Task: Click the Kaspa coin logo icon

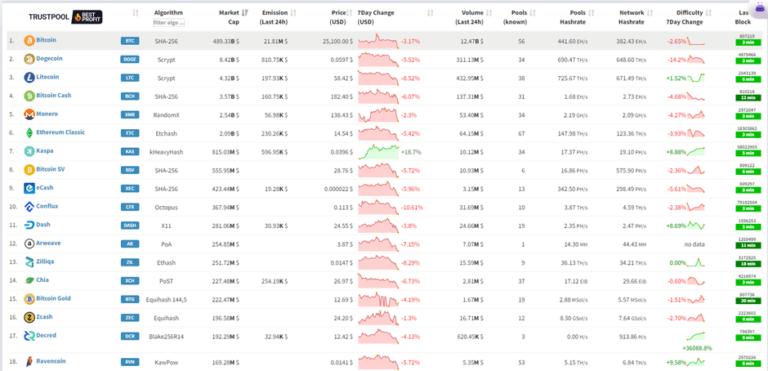Action: point(29,151)
